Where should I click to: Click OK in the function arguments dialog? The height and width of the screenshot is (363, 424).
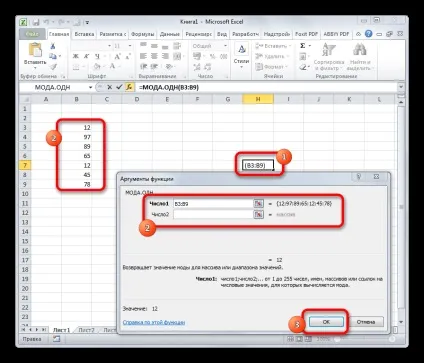(x=326, y=322)
